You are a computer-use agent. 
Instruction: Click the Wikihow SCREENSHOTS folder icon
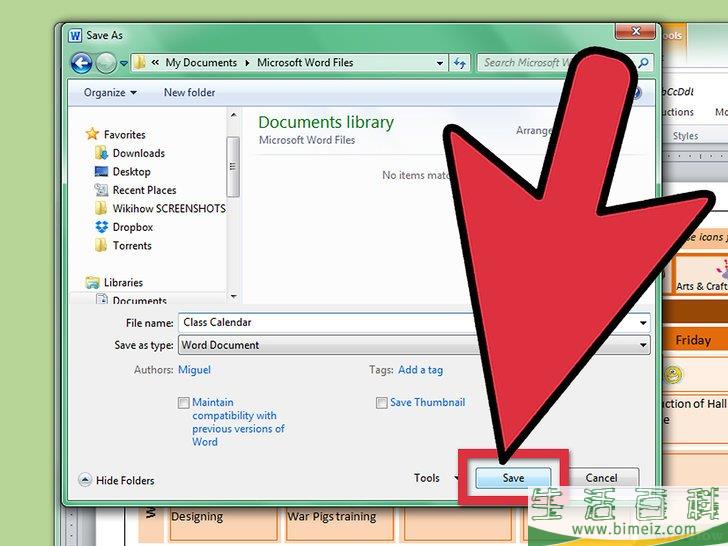(101, 208)
